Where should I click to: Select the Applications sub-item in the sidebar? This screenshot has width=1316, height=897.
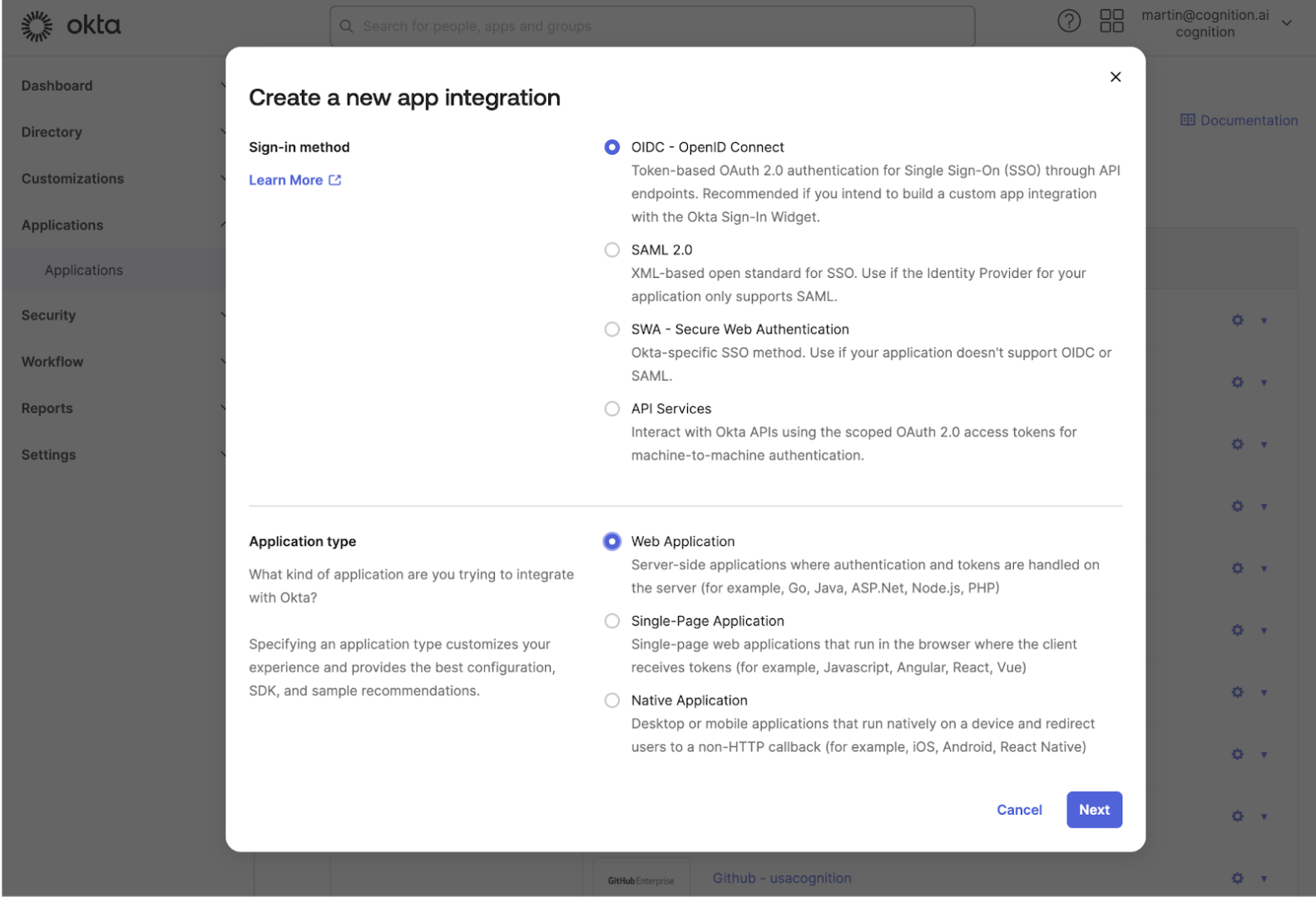click(84, 270)
